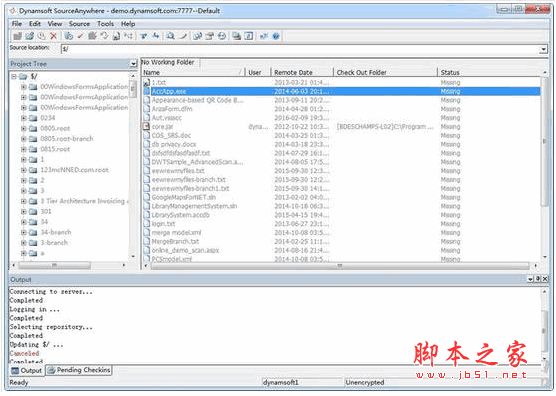
Task: Click the file icon next to 1.txt
Action: (x=146, y=82)
